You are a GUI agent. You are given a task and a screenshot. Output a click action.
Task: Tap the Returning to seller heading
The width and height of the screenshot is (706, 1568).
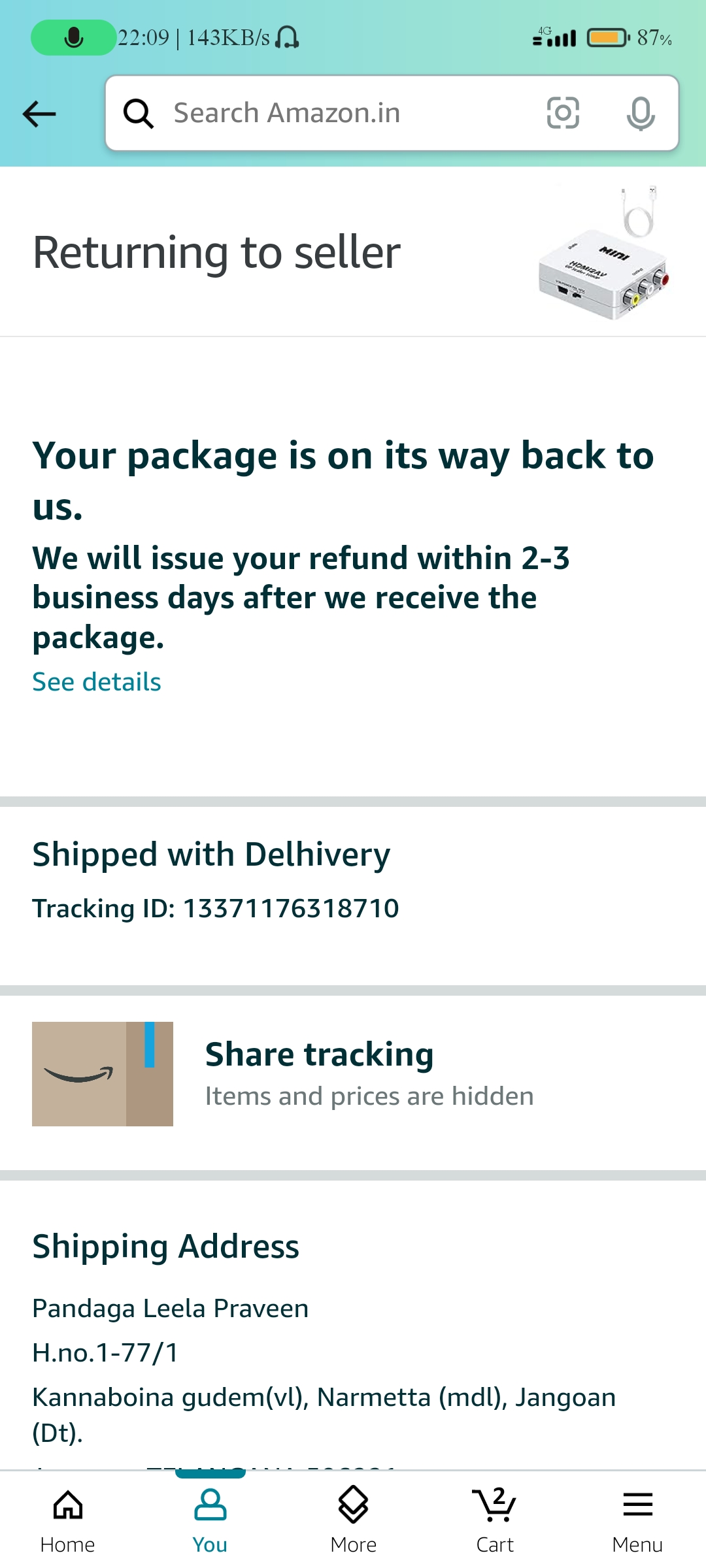pyautogui.click(x=216, y=253)
